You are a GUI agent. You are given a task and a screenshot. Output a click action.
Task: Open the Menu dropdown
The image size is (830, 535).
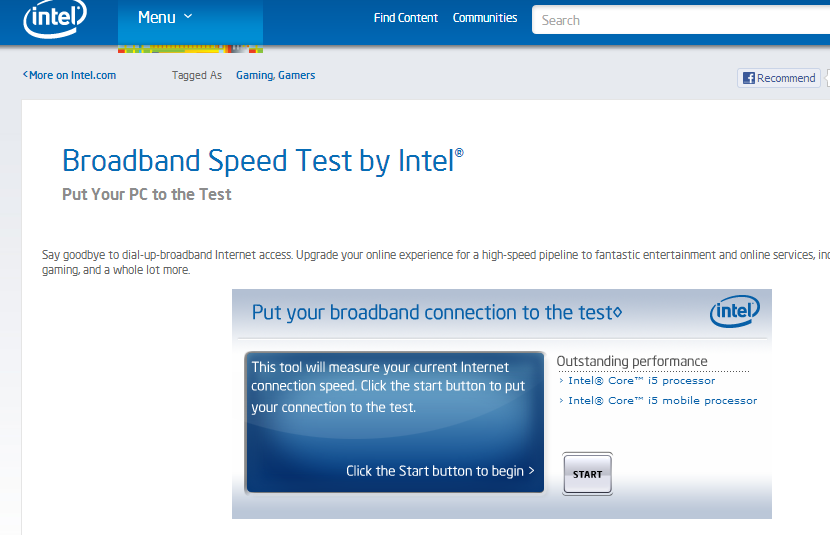(165, 17)
